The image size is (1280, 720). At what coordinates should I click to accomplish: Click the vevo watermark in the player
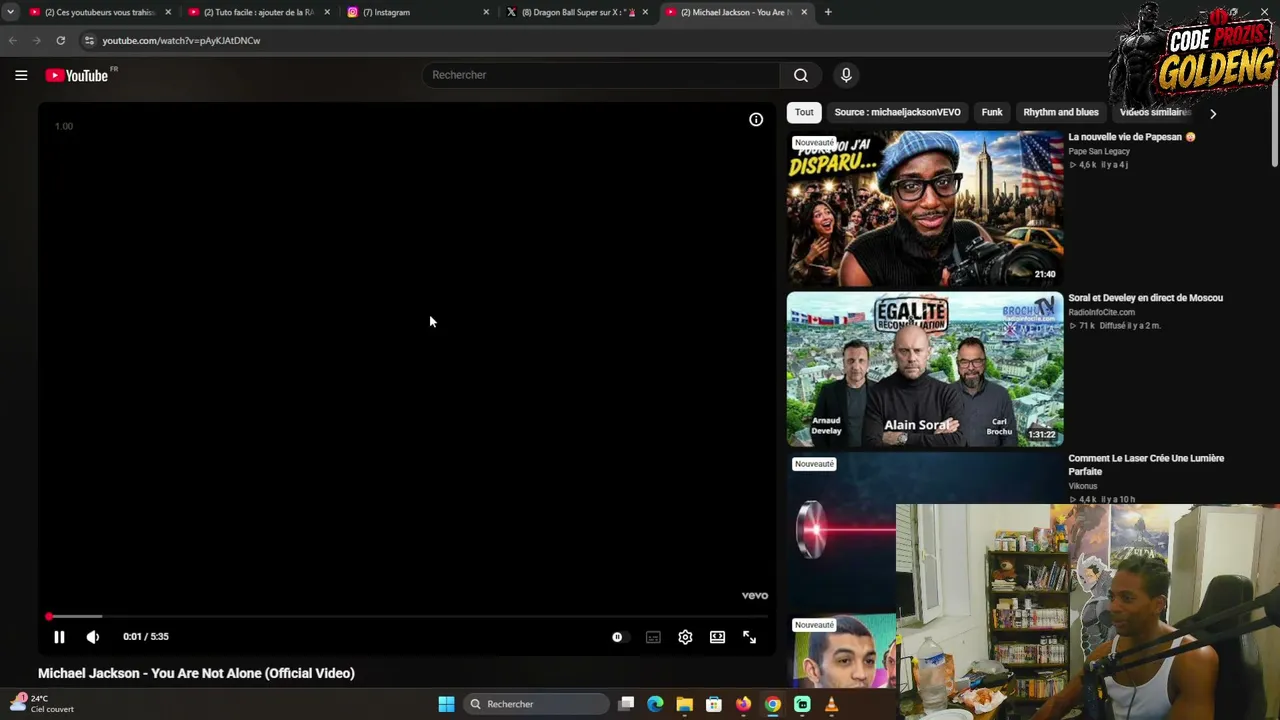pyautogui.click(x=755, y=596)
